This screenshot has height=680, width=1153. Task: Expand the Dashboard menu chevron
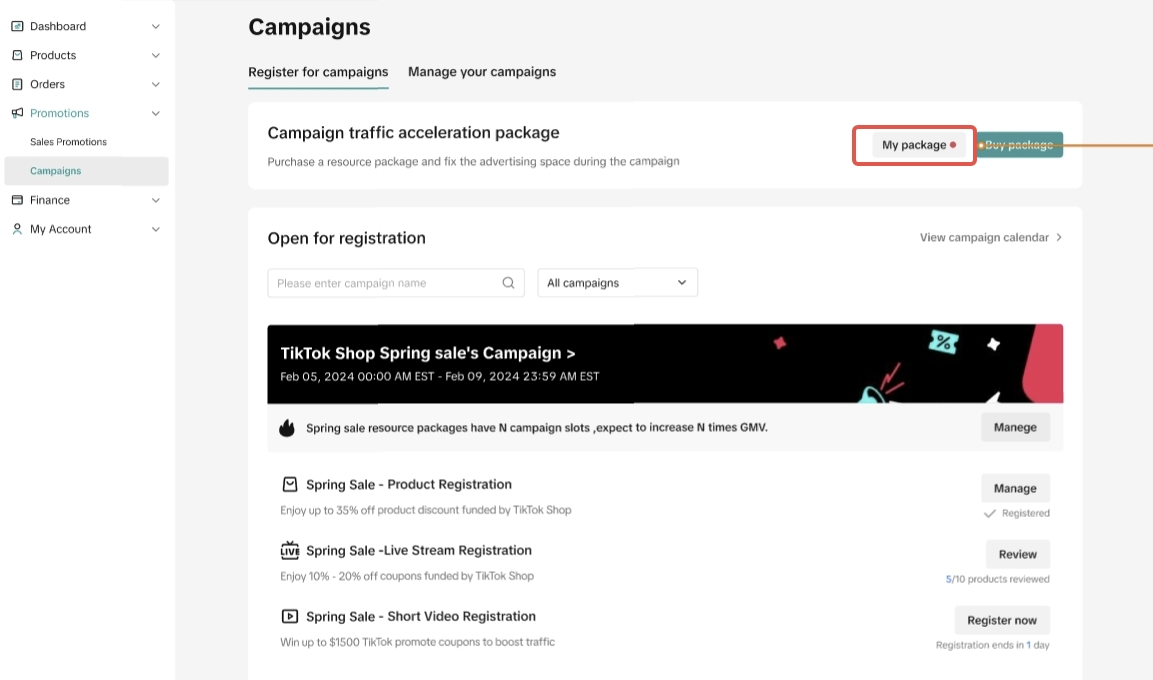(x=155, y=26)
